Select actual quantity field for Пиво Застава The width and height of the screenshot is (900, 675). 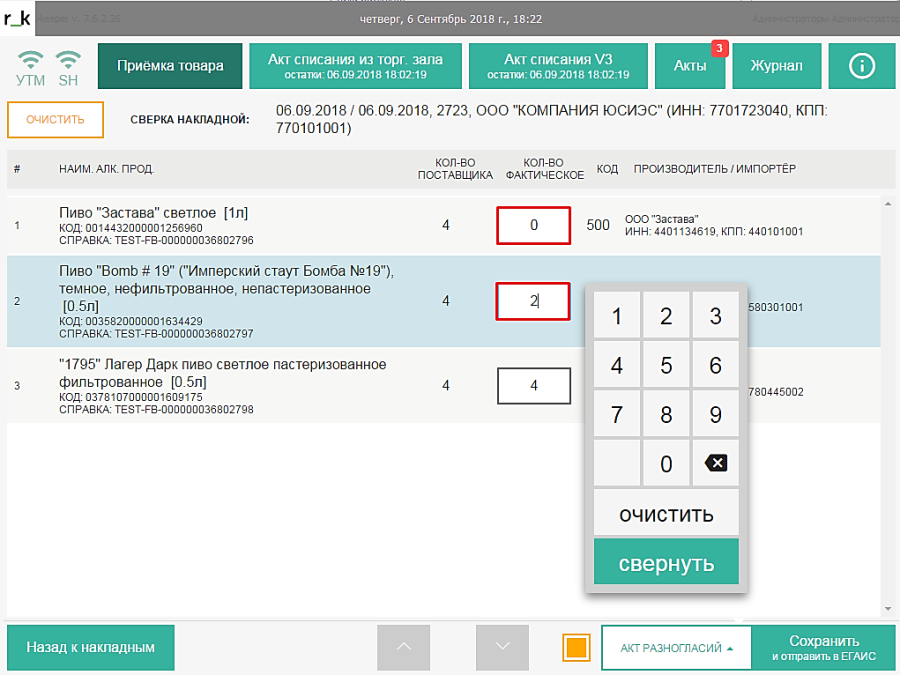[x=533, y=225]
